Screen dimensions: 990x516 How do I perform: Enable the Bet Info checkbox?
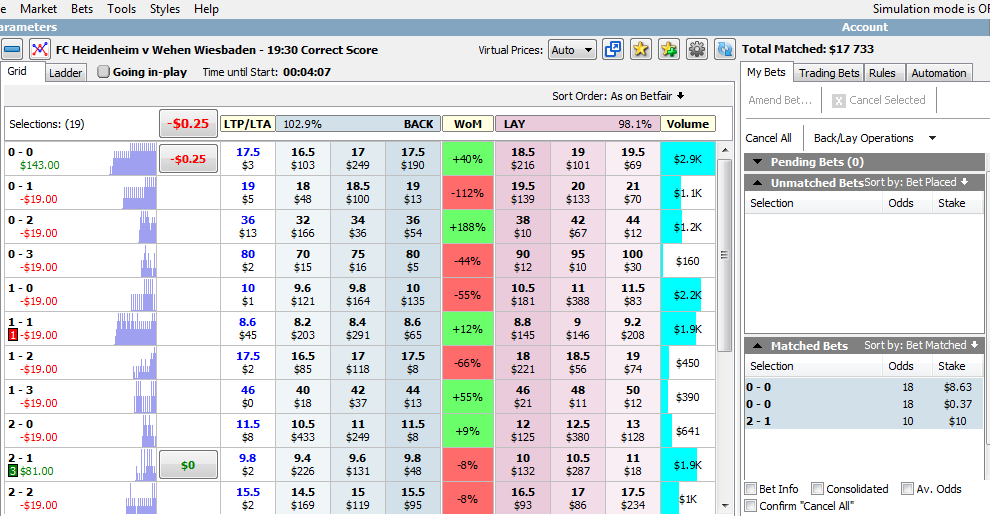point(751,489)
